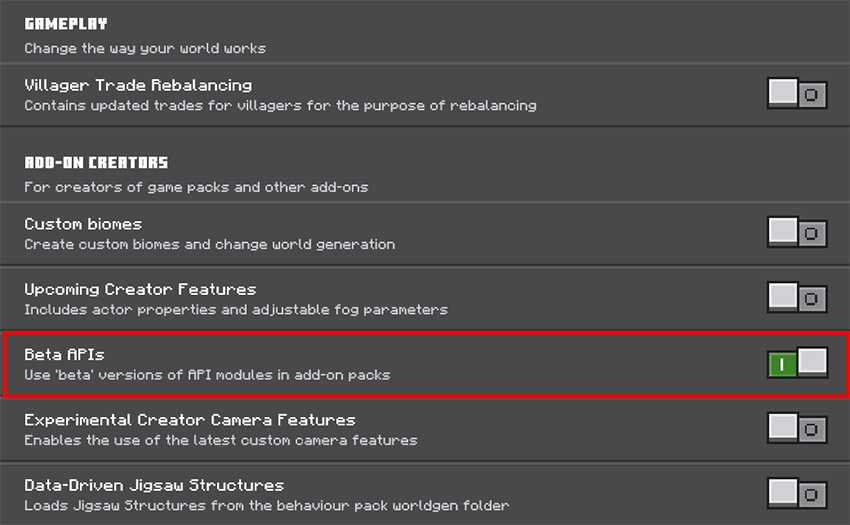
Task: Enable Upcoming Creator Features toggle
Action: [x=797, y=298]
